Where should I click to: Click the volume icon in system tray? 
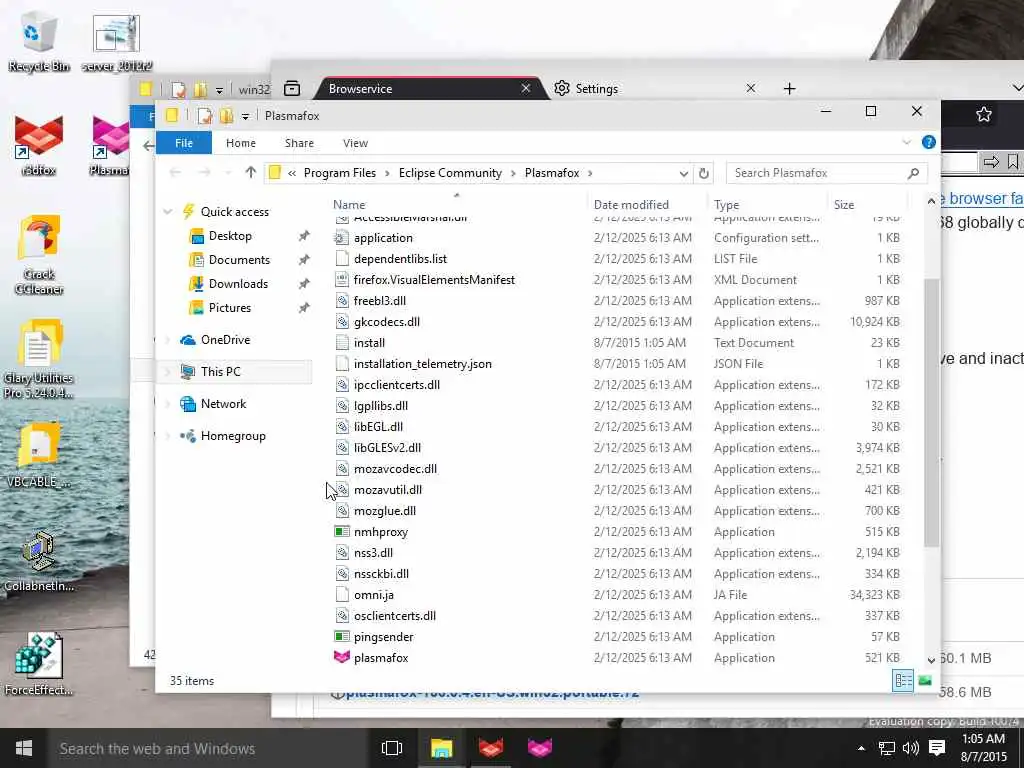(x=911, y=748)
